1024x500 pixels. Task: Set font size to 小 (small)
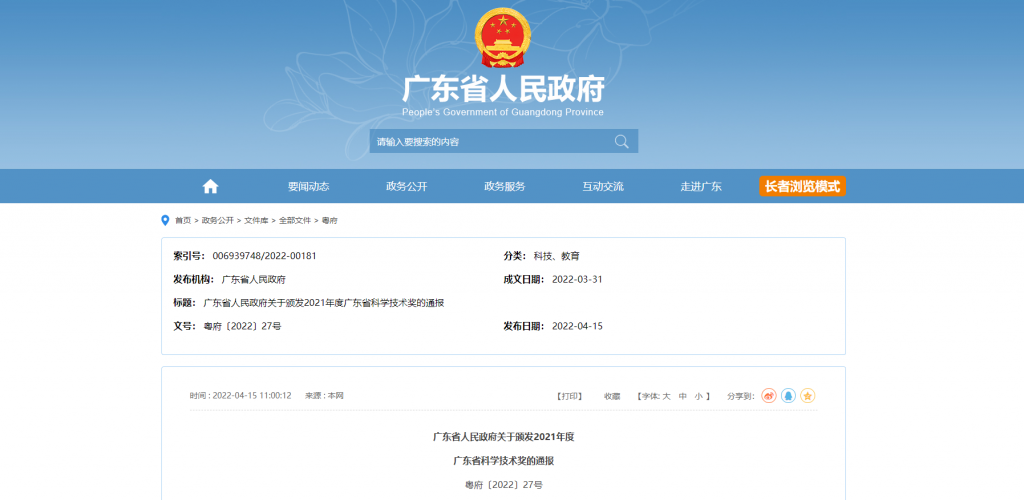tap(698, 396)
